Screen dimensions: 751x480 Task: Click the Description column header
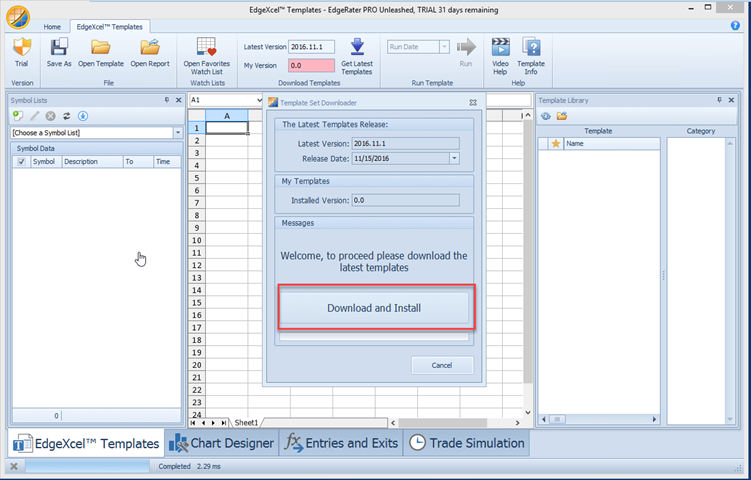92,161
